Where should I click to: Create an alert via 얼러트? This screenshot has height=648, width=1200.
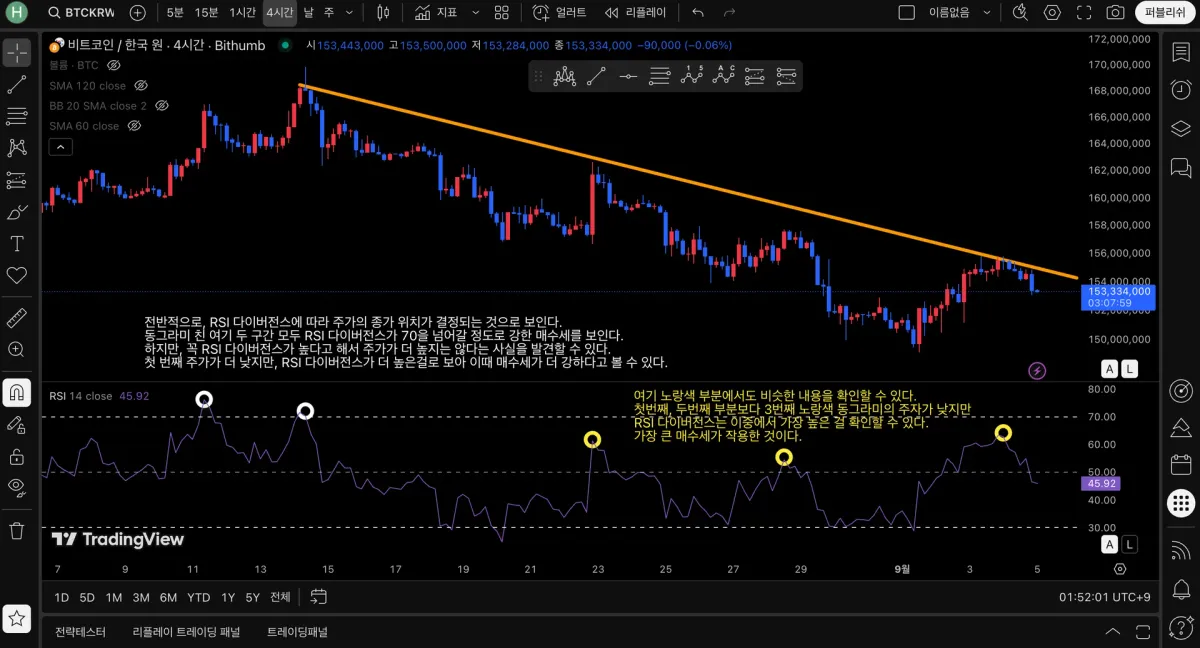click(x=559, y=13)
